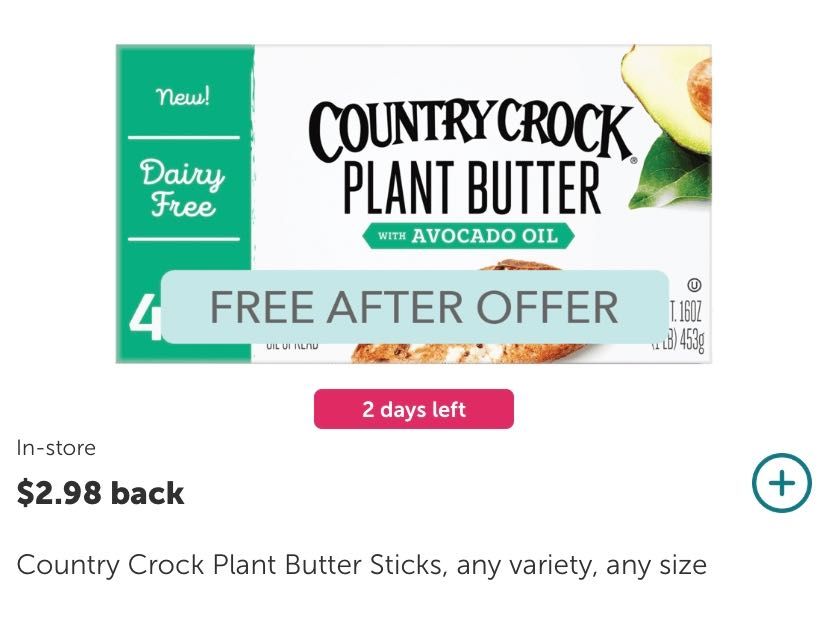Open the Country Crock Plant Butter Sticks description
Screen dimensions: 828x619
pos(362,565)
